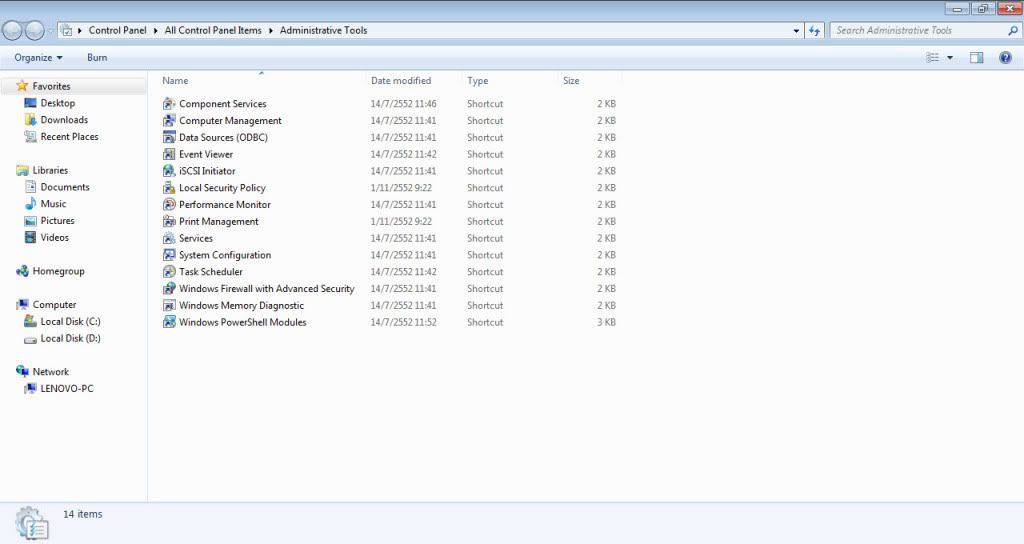The height and width of the screenshot is (544, 1024).
Task: Select LENOVO-PC under Network
Action: [x=67, y=389]
